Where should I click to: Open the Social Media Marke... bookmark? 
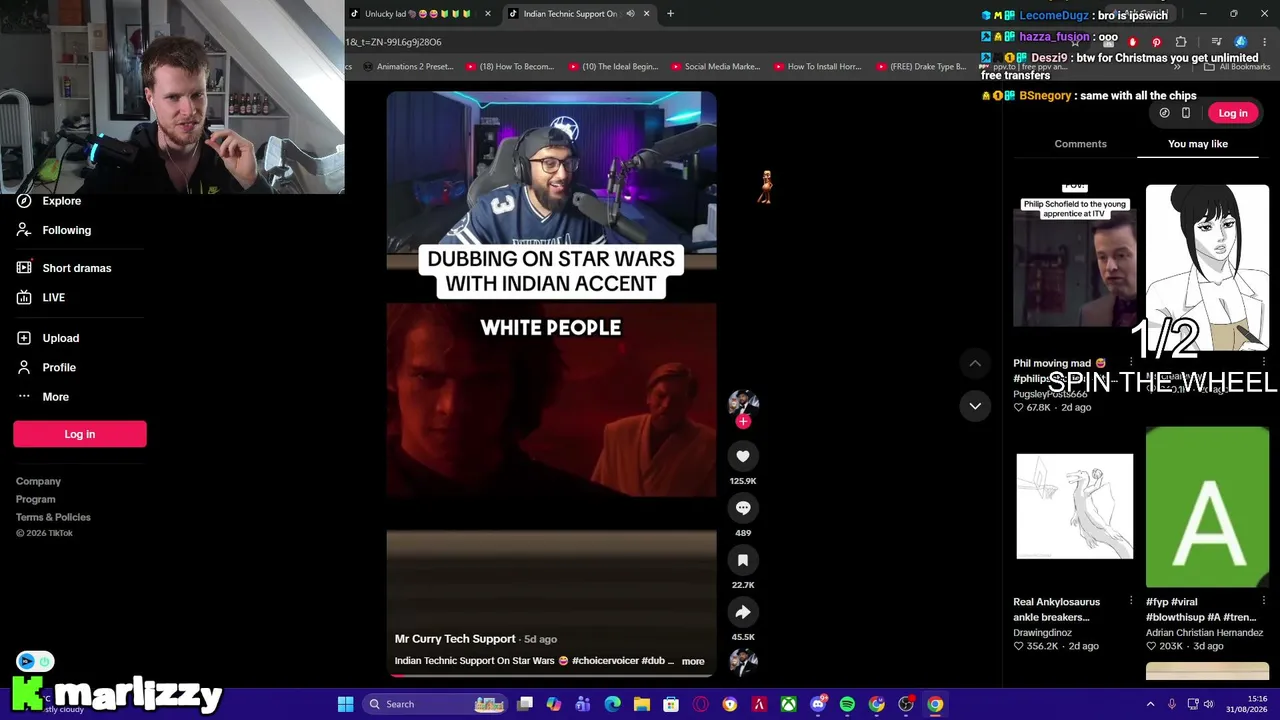pos(715,67)
